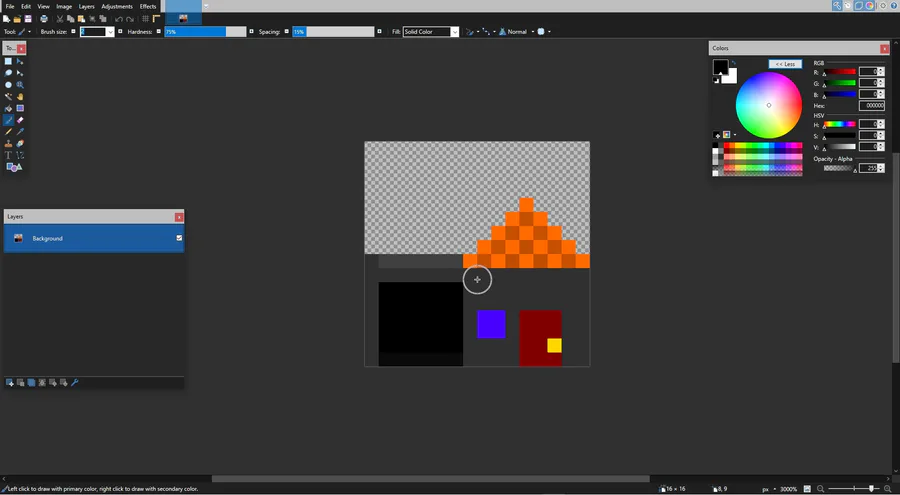
Task: Toggle the rulers icon
Action: [156, 19]
